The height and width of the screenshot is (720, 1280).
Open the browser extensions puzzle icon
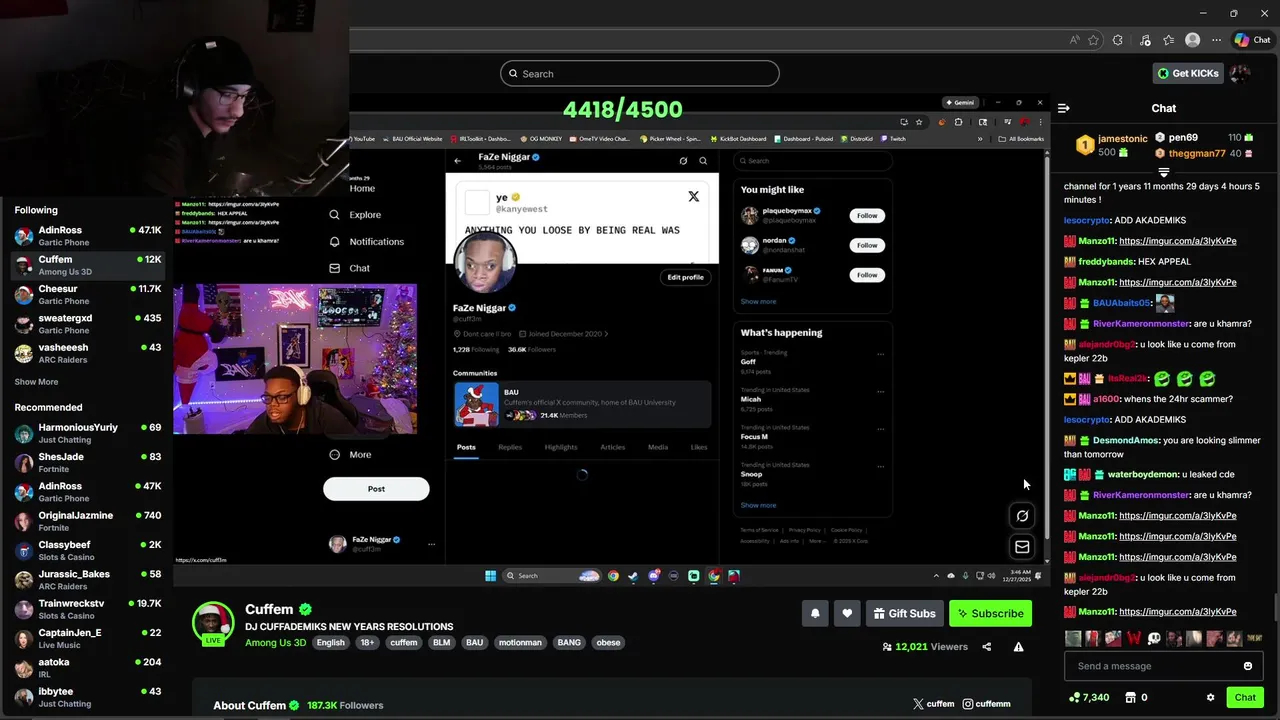click(x=1118, y=40)
